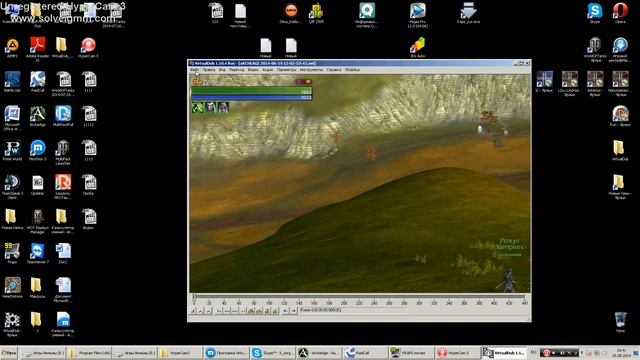Jump to the start of the video
Image resolution: width=640 pixels, height=360 pixels.
pos(219,311)
